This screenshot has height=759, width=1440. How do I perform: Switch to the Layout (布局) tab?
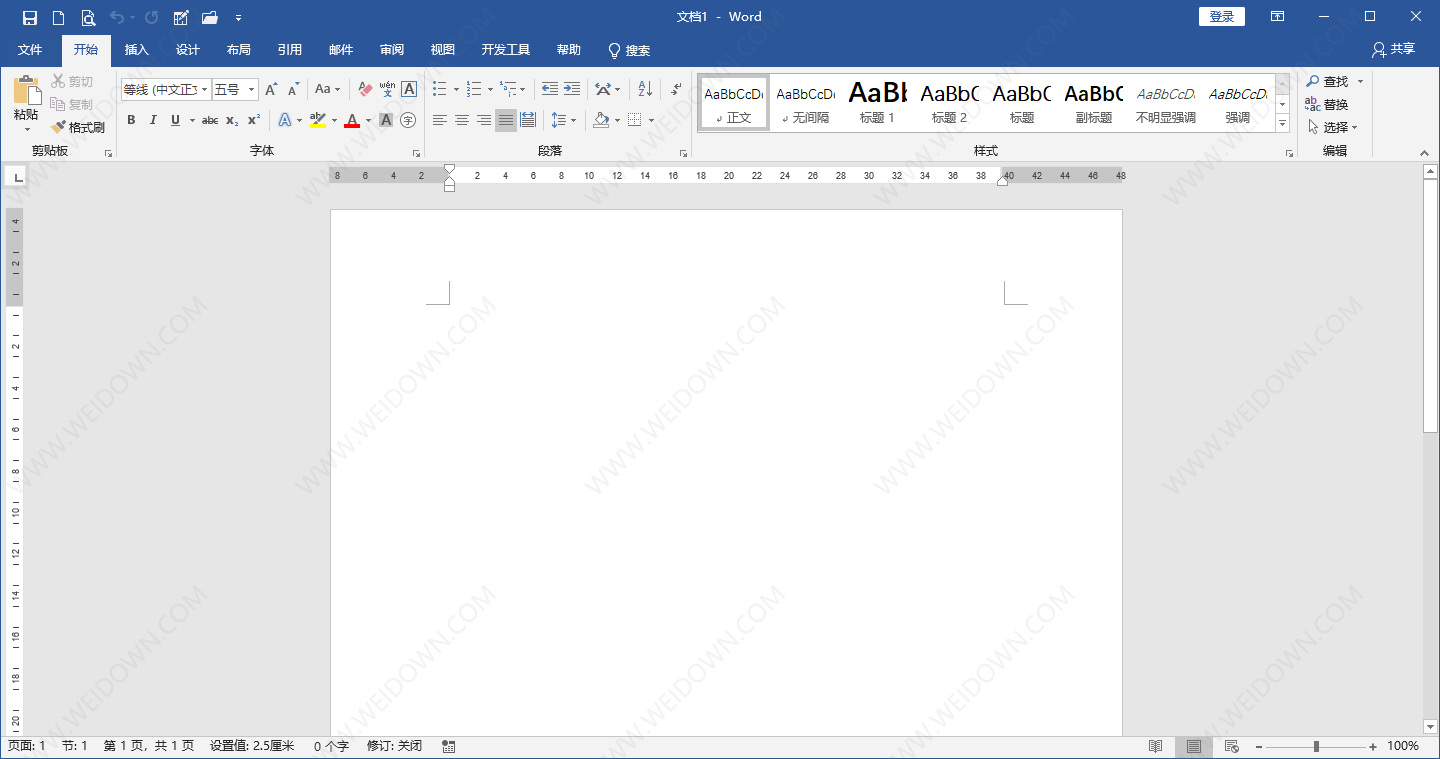pos(238,50)
